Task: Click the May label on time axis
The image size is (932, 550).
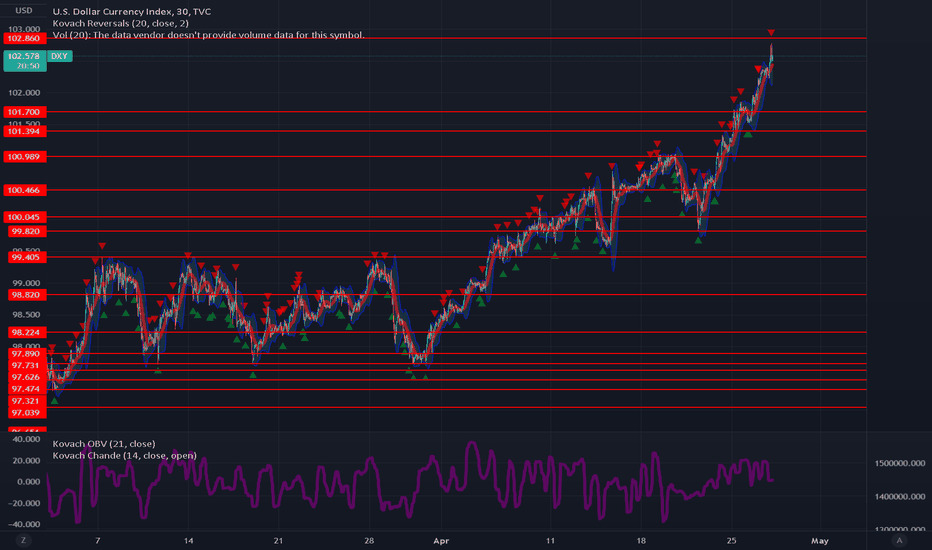Action: (820, 540)
